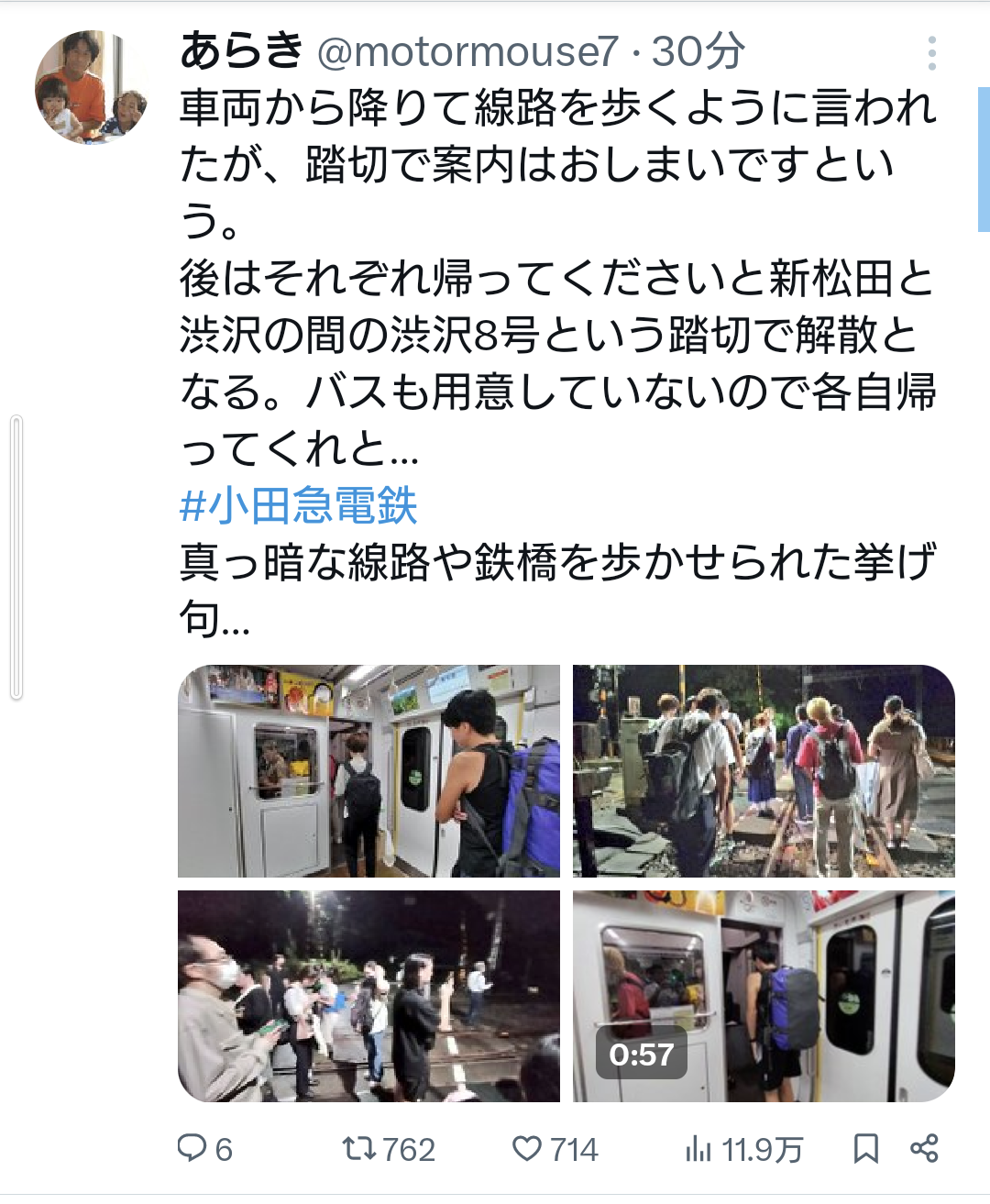The image size is (990, 1204).
Task: Open the あらき display name
Action: (x=241, y=50)
